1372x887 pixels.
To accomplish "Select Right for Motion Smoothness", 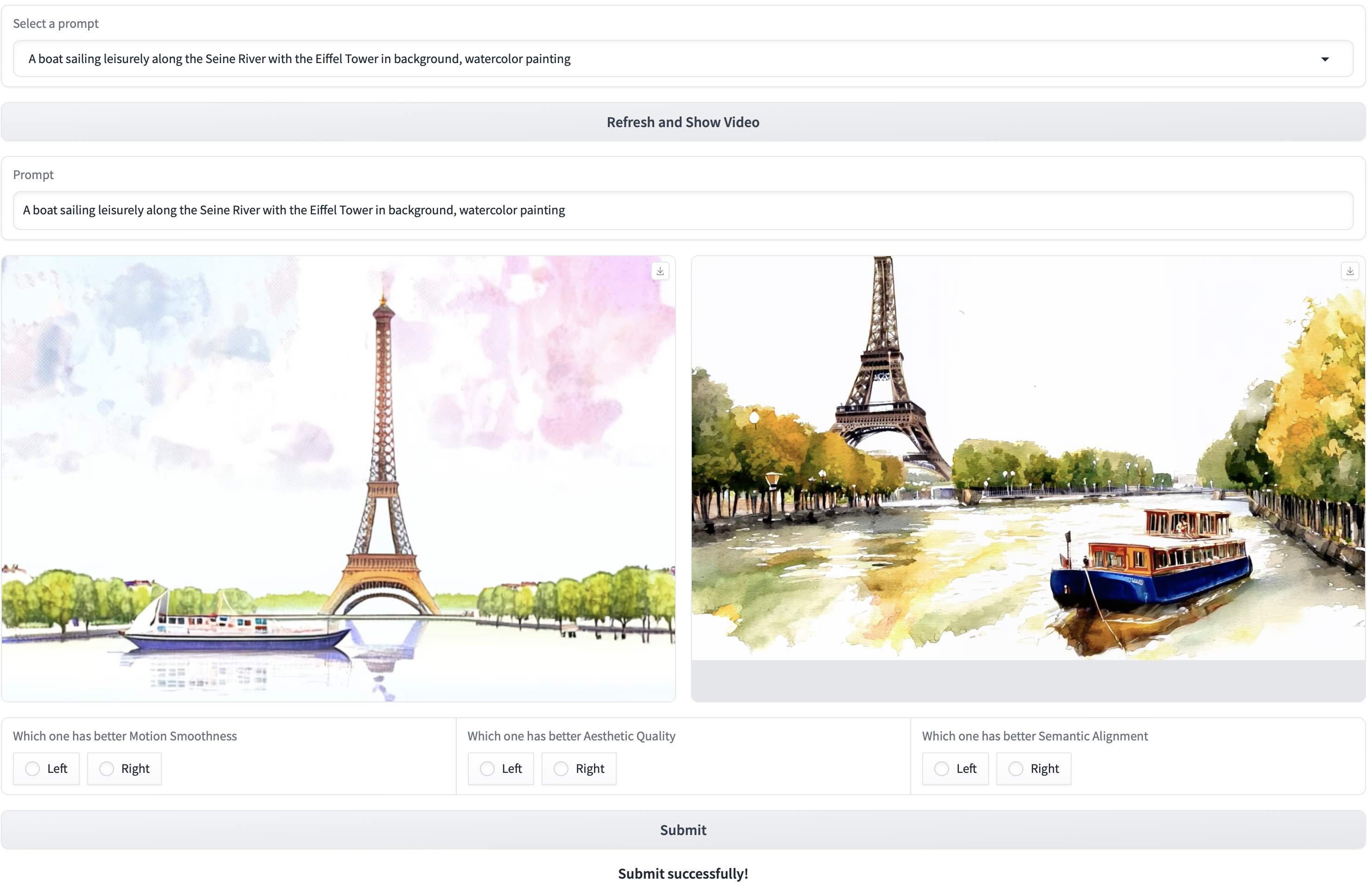I will pyautogui.click(x=107, y=768).
